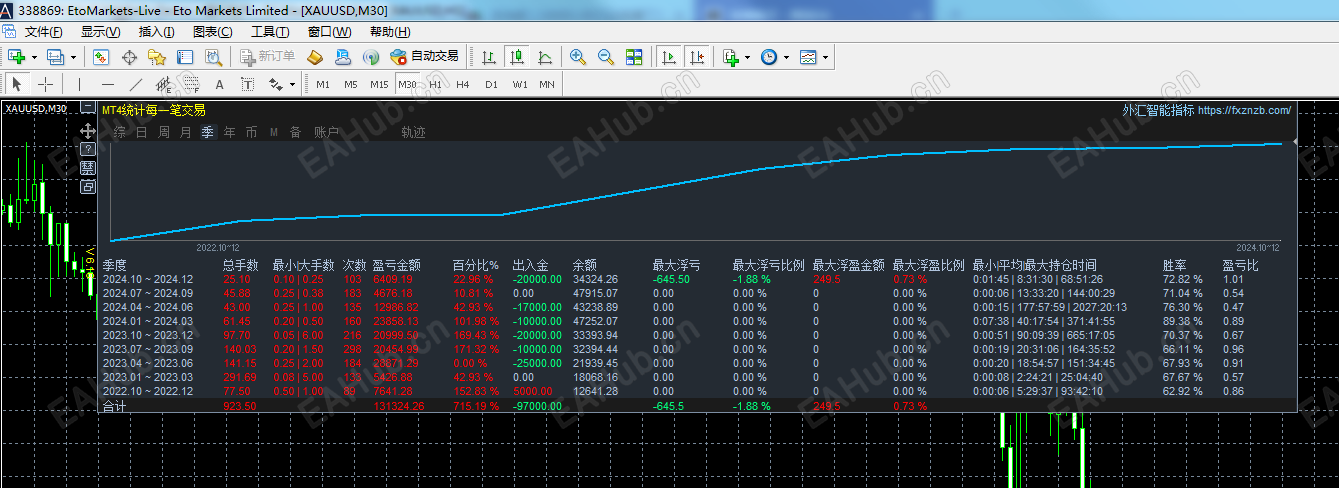This screenshot has height=488, width=1339.
Task: Click the arrows objects icon
Action: 275,84
